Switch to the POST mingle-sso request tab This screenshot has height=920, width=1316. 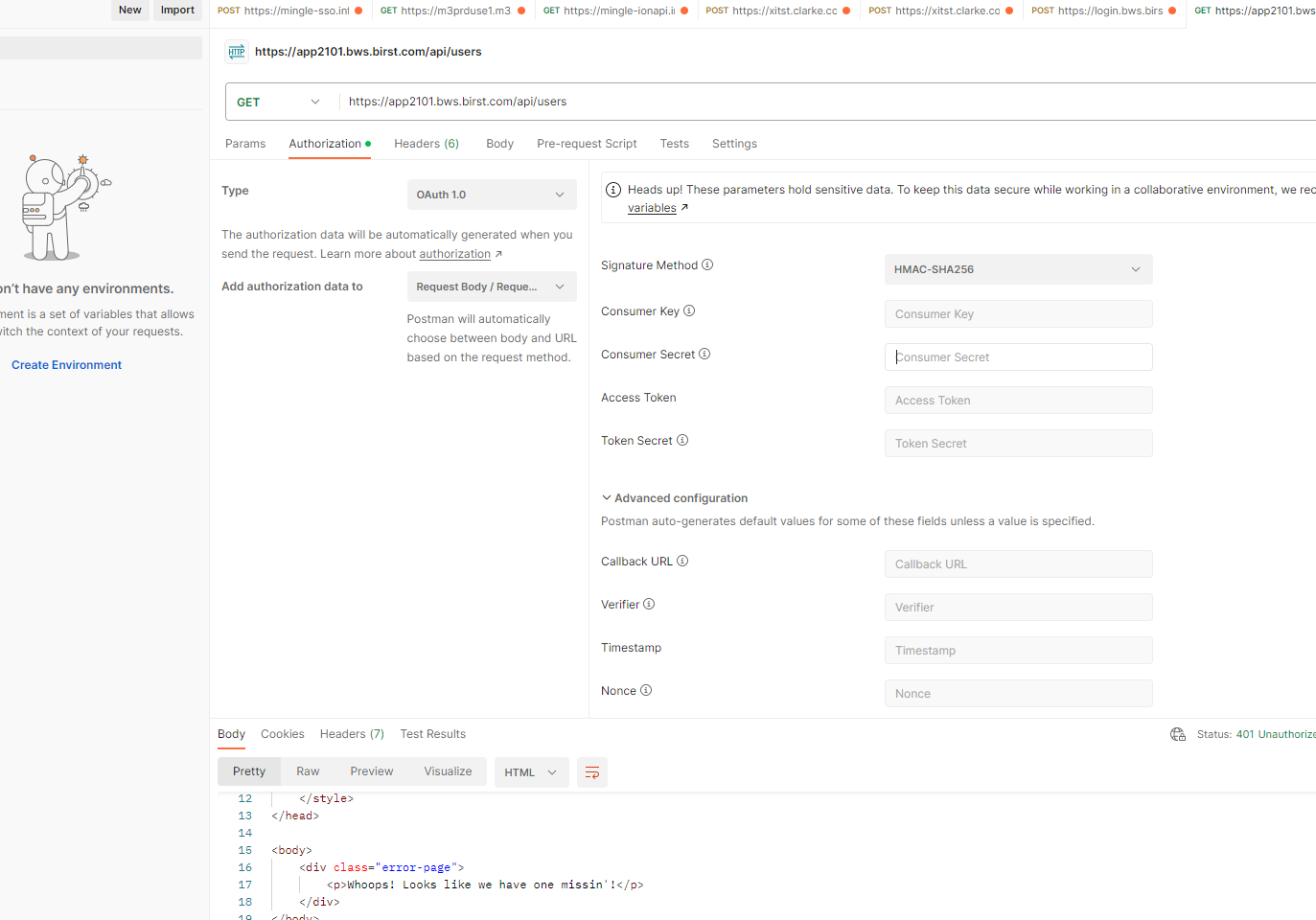pyautogui.click(x=289, y=11)
